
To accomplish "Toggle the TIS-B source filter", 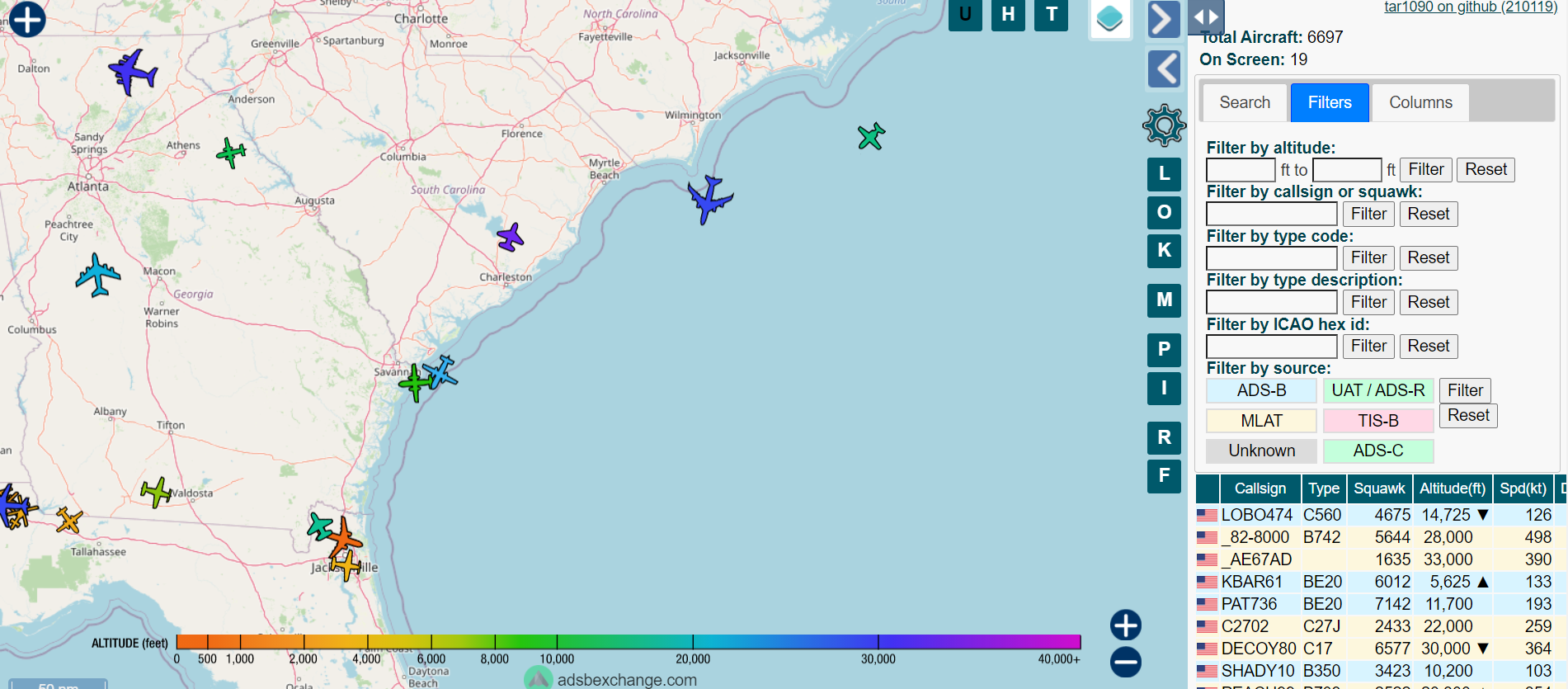I will pos(1378,421).
